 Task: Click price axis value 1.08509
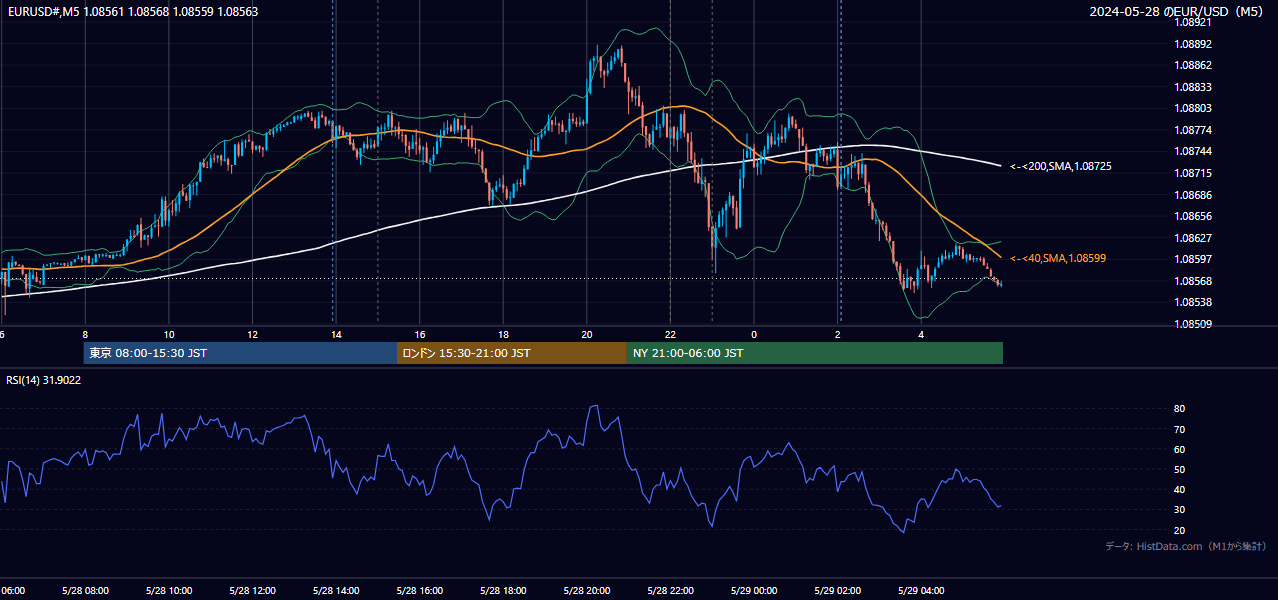pos(1194,324)
